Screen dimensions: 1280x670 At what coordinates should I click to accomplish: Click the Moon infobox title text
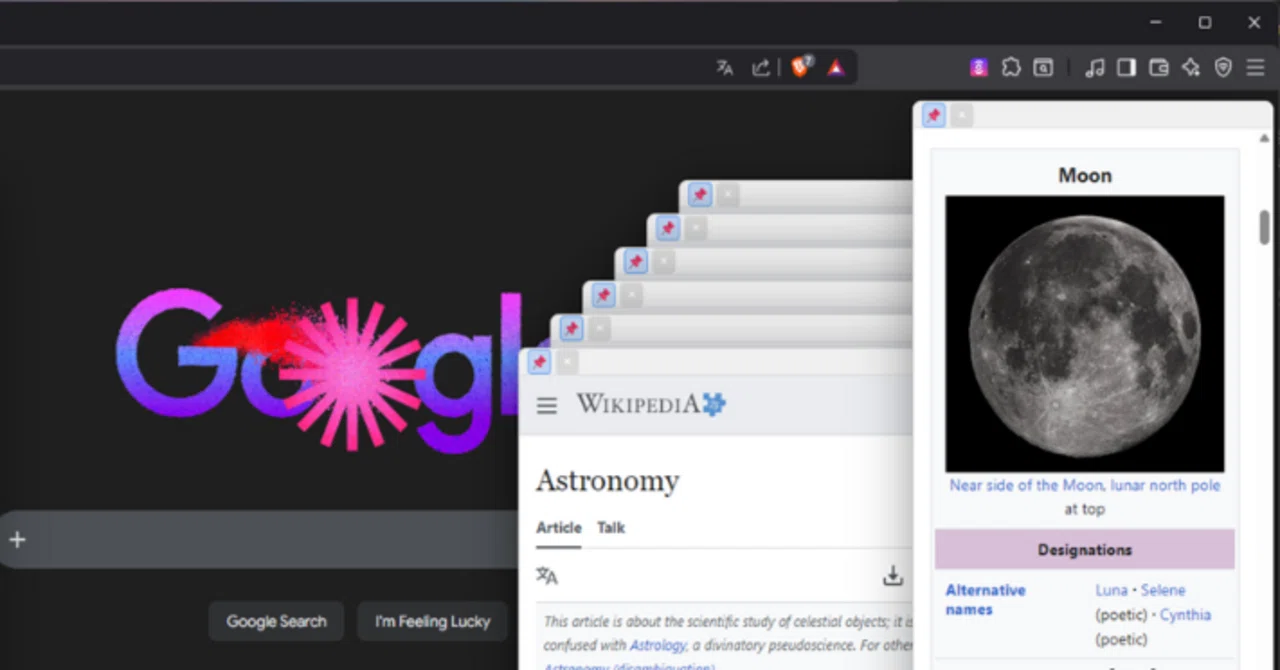click(1085, 176)
